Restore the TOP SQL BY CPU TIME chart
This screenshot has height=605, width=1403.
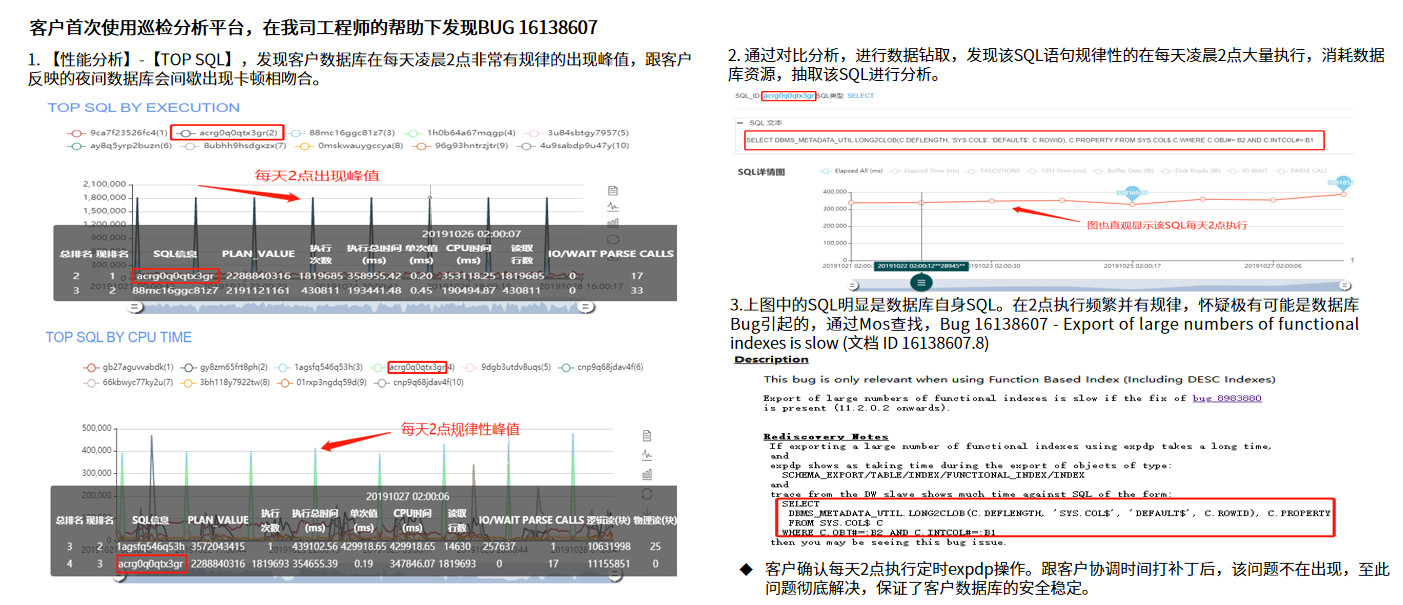click(x=647, y=493)
